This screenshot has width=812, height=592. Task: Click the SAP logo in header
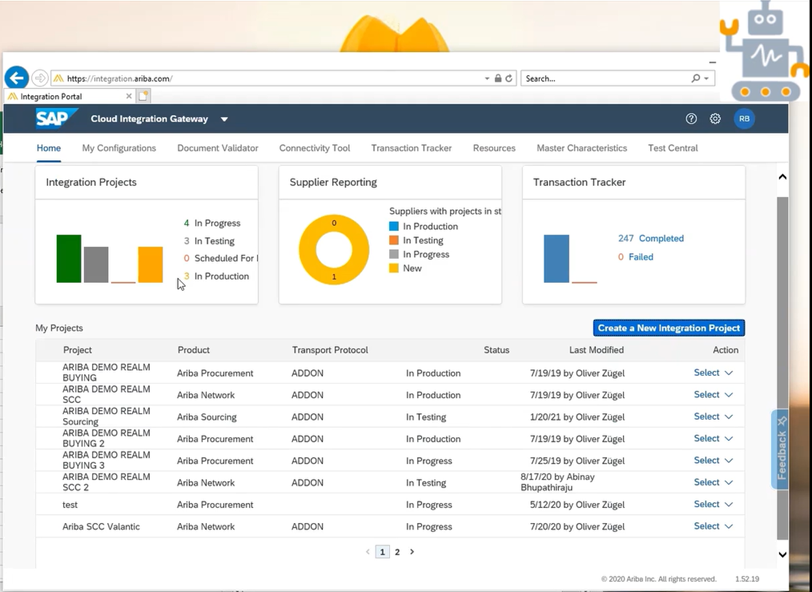point(56,119)
